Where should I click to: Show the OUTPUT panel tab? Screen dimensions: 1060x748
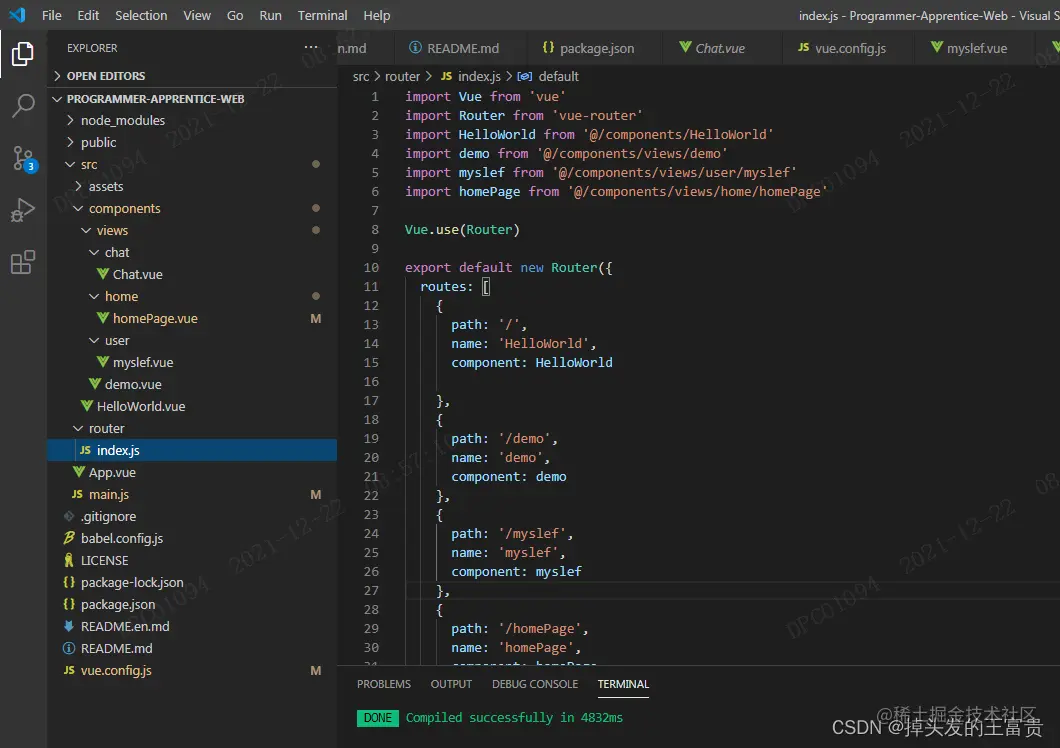(x=451, y=684)
